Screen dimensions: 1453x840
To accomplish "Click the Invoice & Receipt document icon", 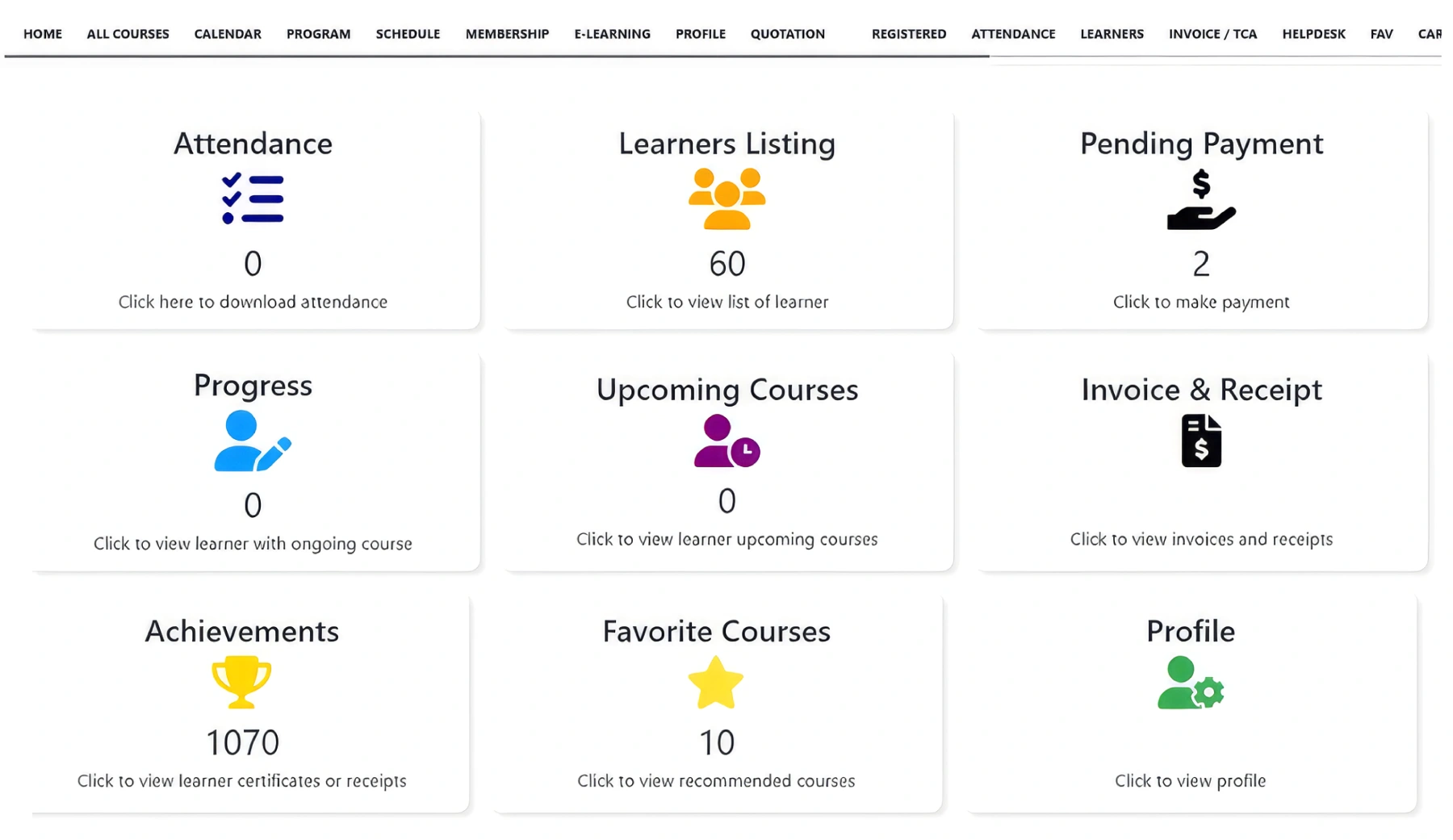I will (1201, 441).
